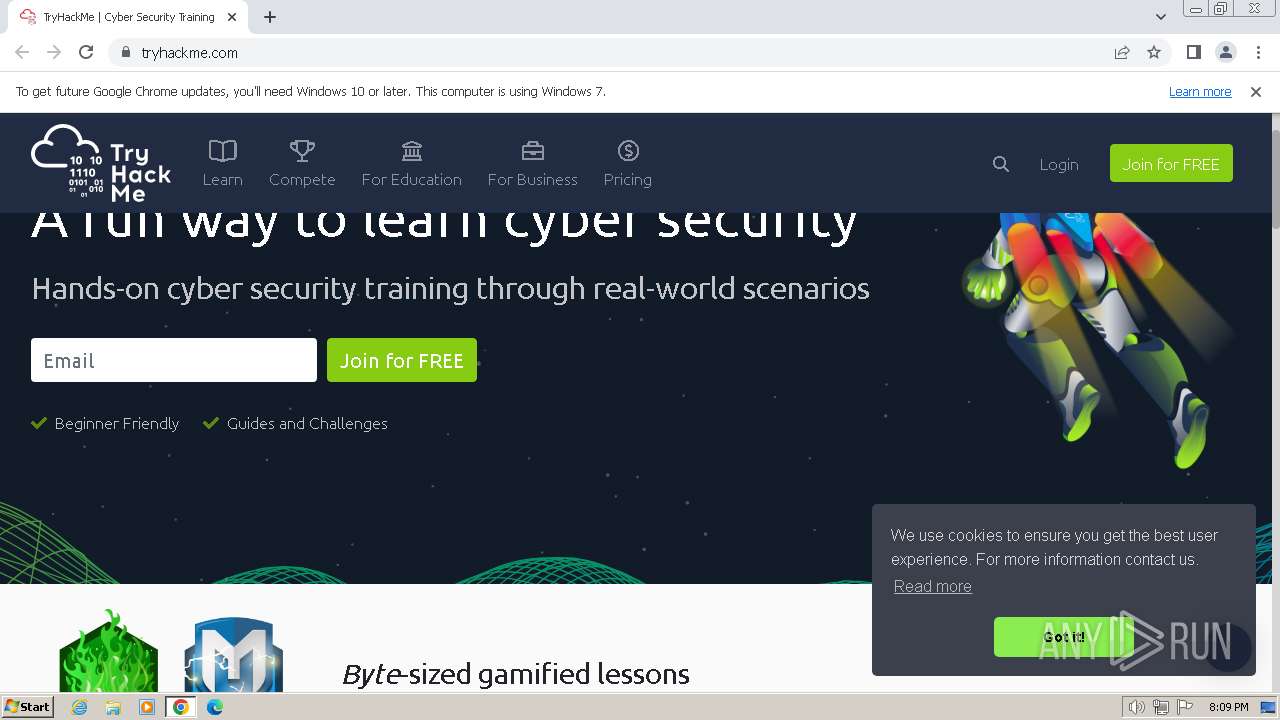The height and width of the screenshot is (720, 1280).
Task: Open the Pricing page
Action: (x=628, y=163)
